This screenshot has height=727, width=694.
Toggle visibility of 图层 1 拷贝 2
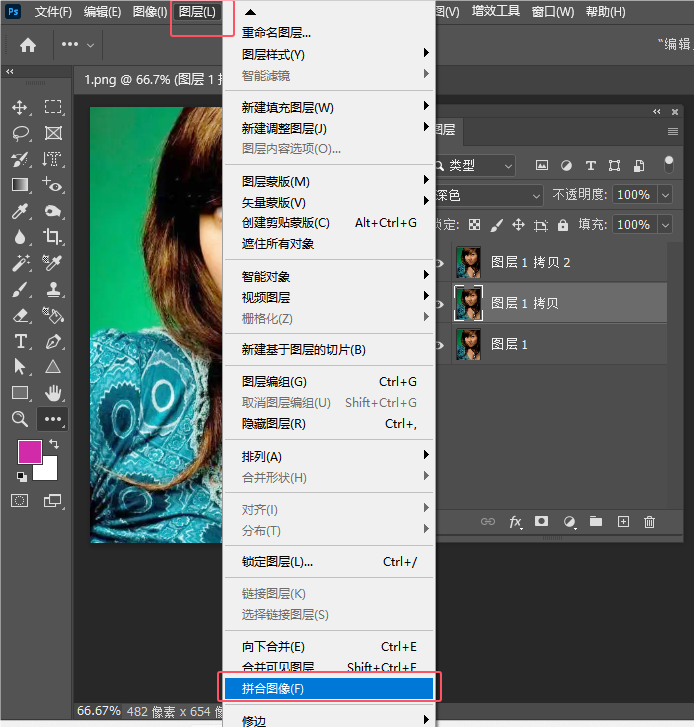440,263
